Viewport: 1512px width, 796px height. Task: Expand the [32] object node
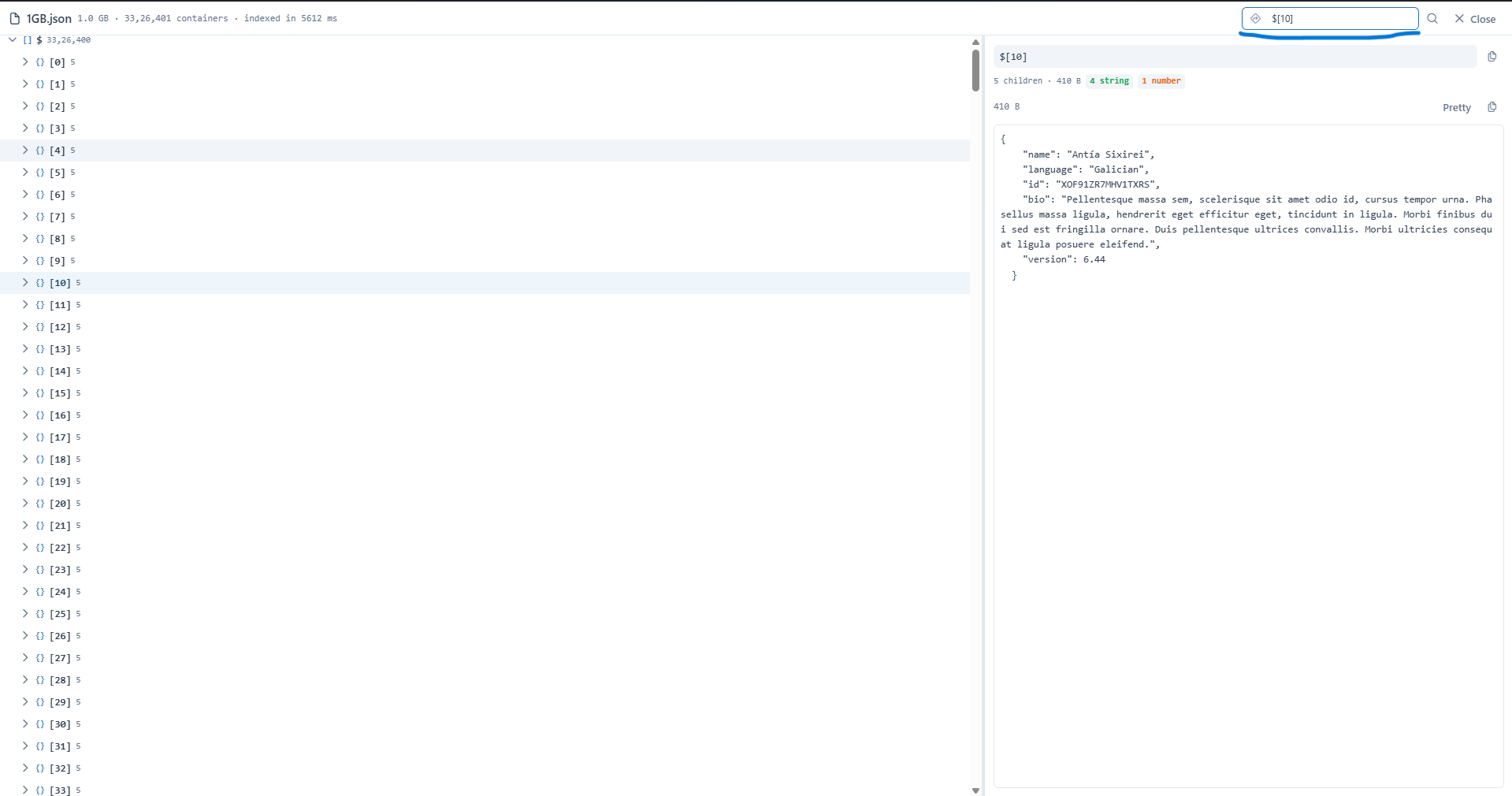click(25, 768)
